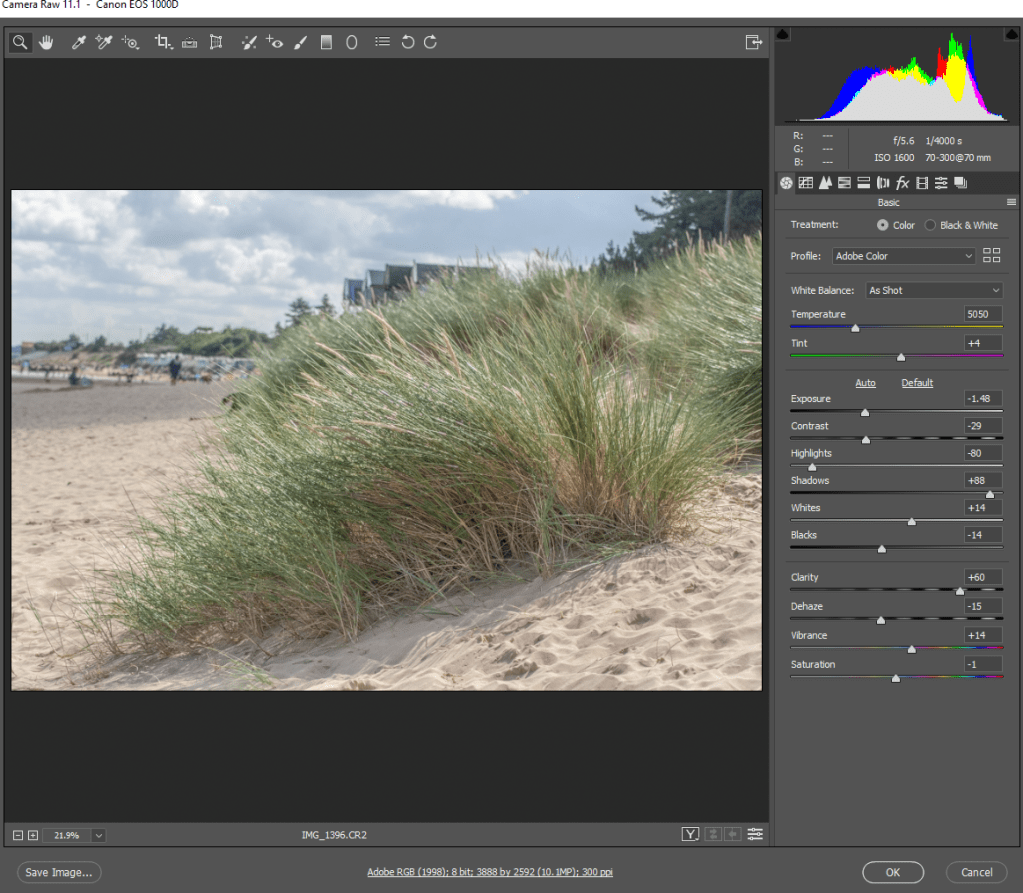The width and height of the screenshot is (1023, 893).
Task: Select the Hand tool
Action: 46,42
